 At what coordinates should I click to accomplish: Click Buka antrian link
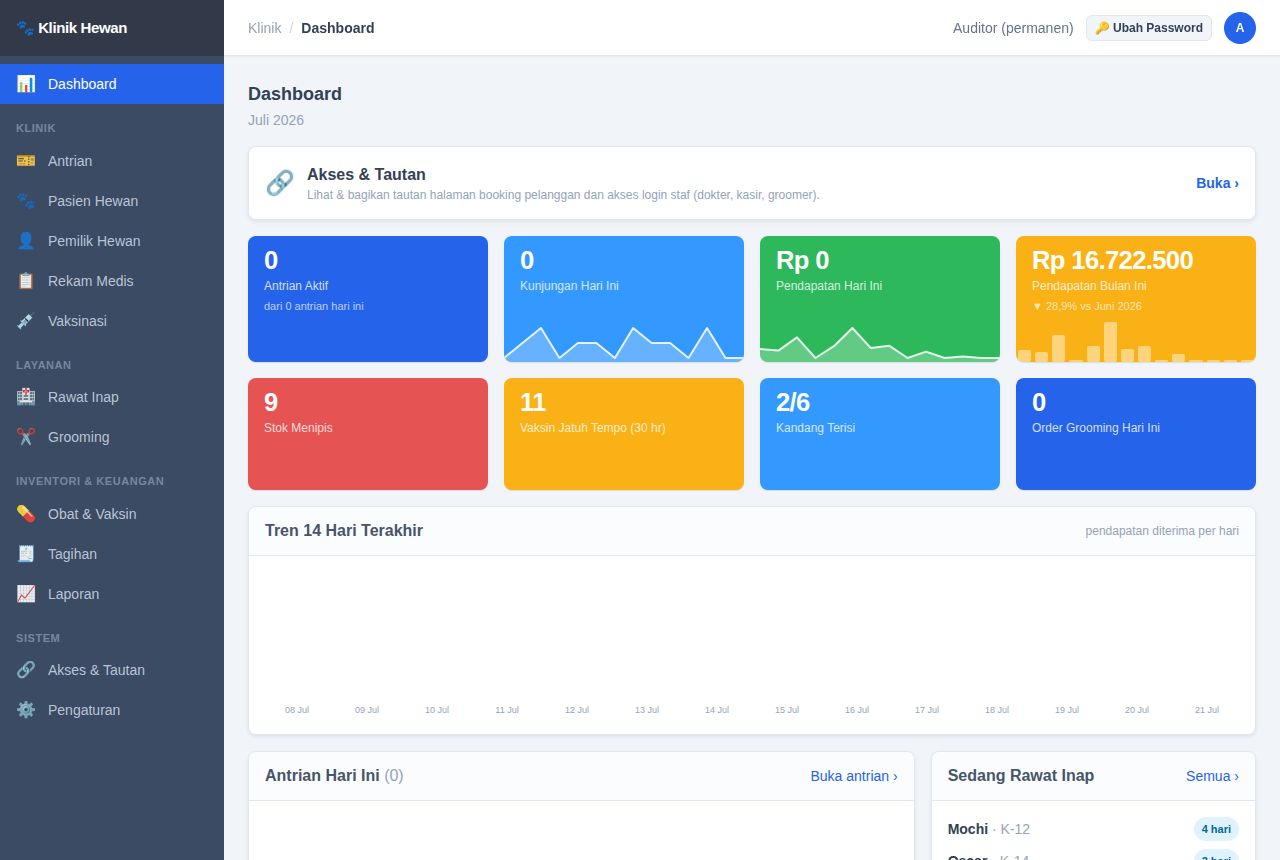pyautogui.click(x=854, y=776)
